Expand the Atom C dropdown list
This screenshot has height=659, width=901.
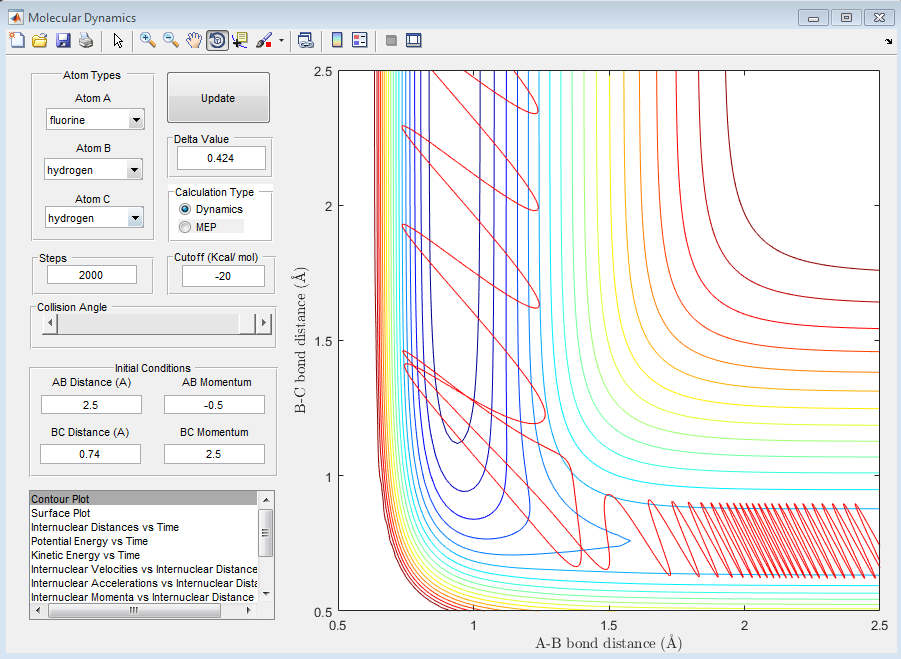[136, 218]
